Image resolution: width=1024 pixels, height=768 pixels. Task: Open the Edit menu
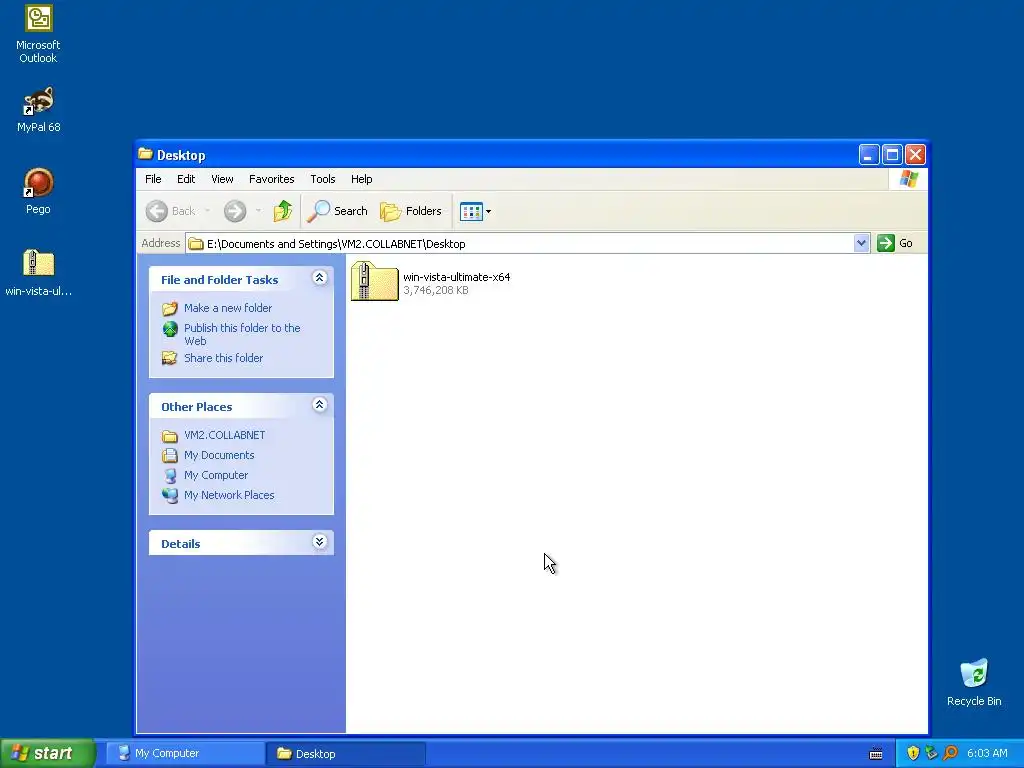coord(186,179)
